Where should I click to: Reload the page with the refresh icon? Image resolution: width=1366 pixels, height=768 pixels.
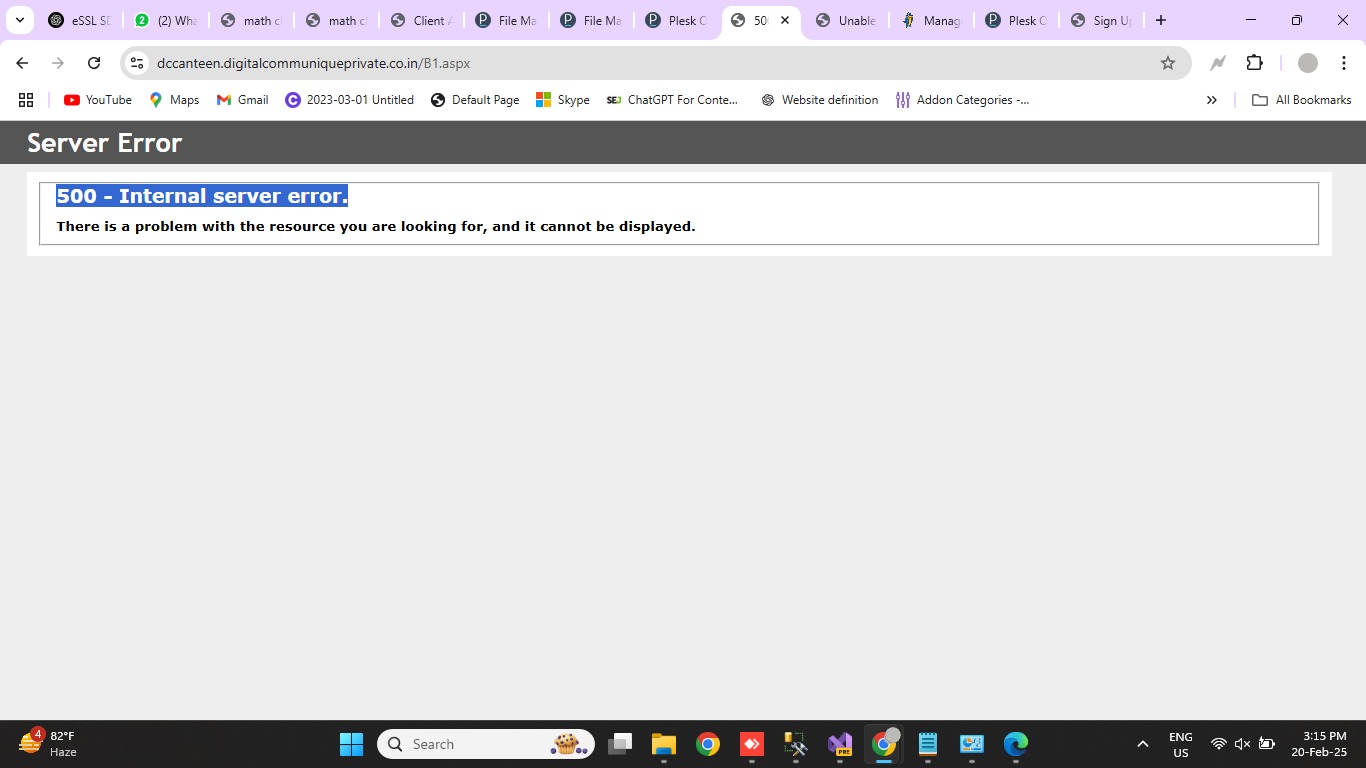point(94,63)
